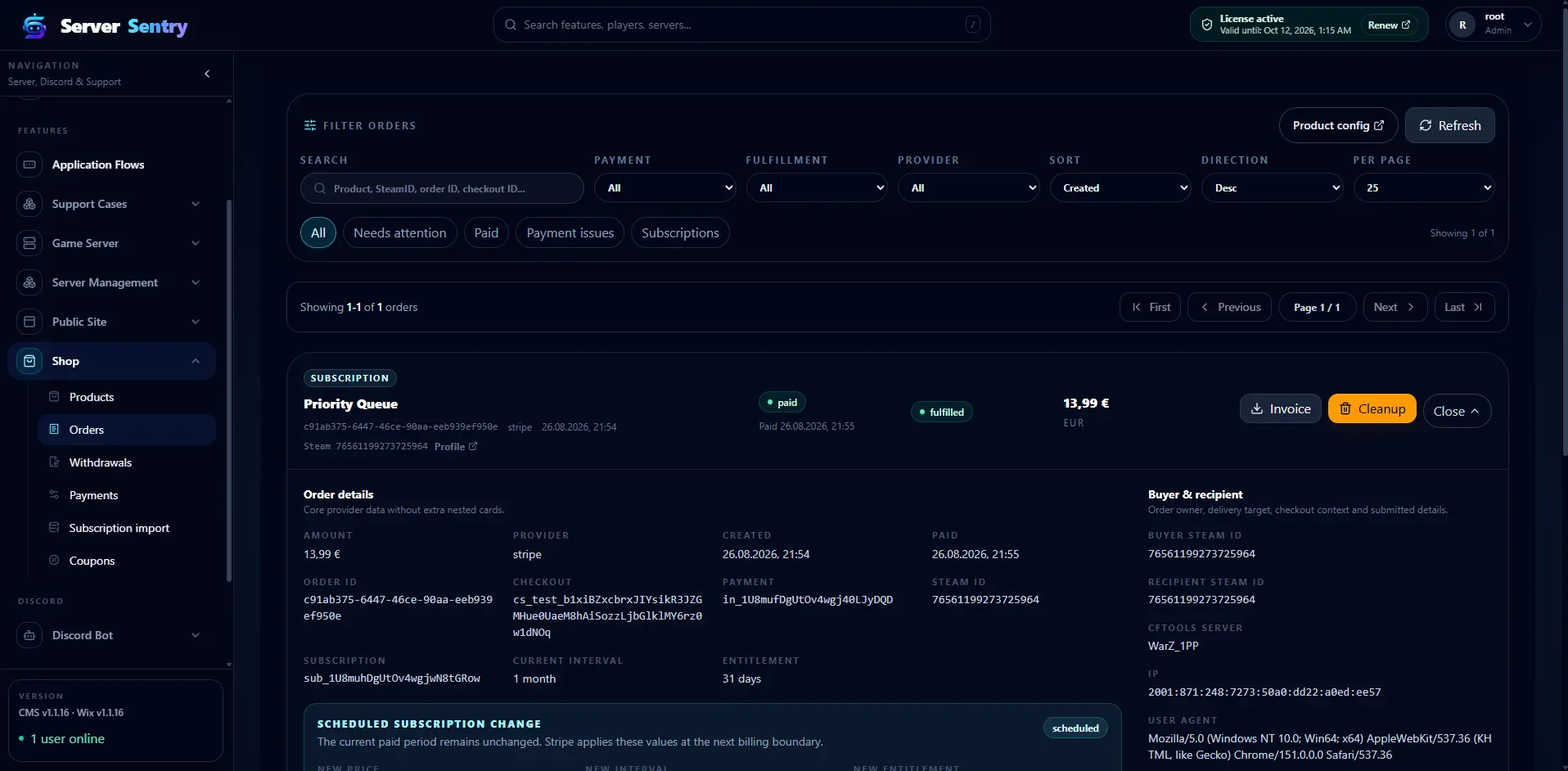Select the Payment issues filter chip
Screen dimensions: 1568x771
point(570,233)
